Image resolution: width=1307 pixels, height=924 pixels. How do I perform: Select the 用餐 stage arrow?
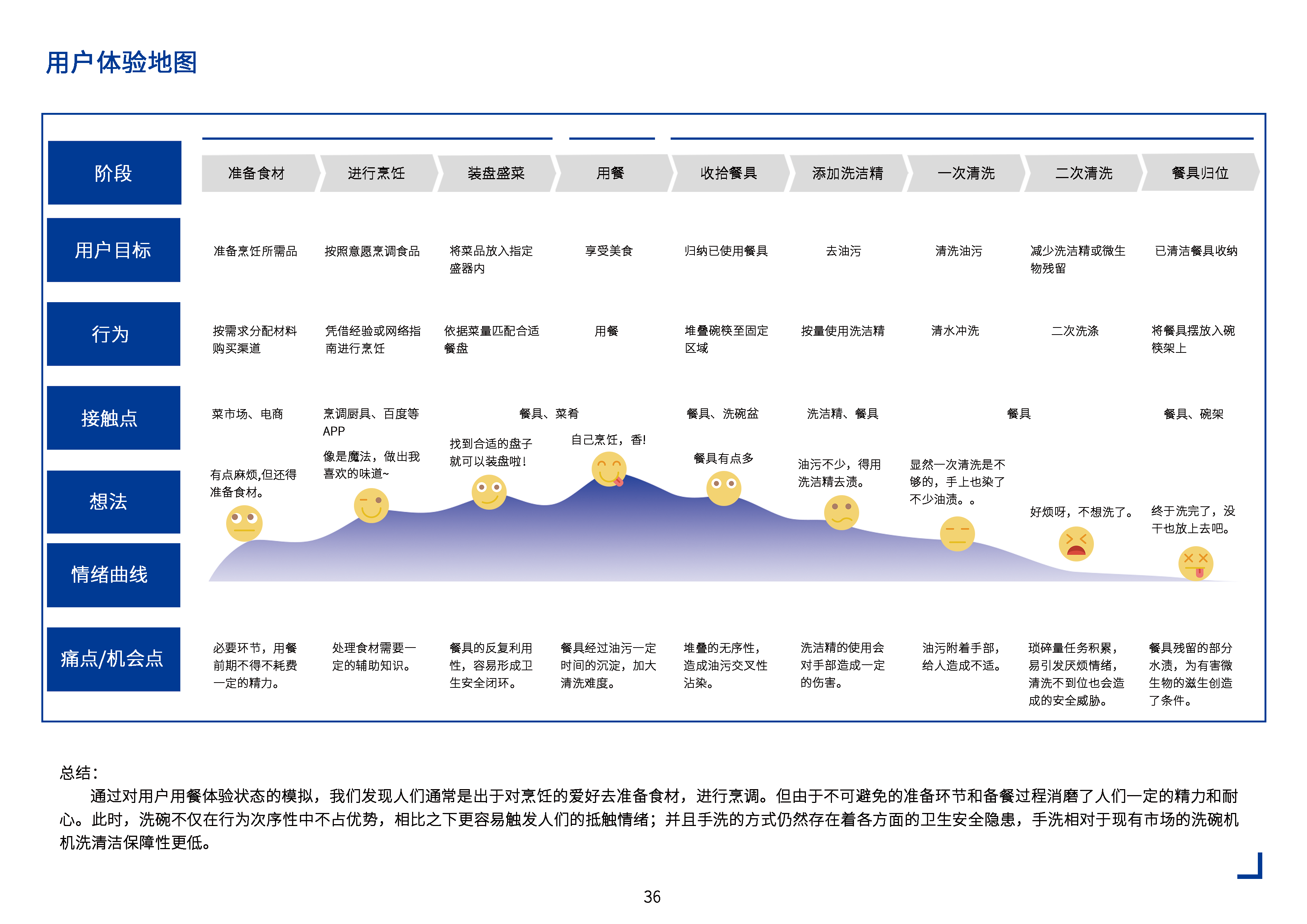[611, 173]
